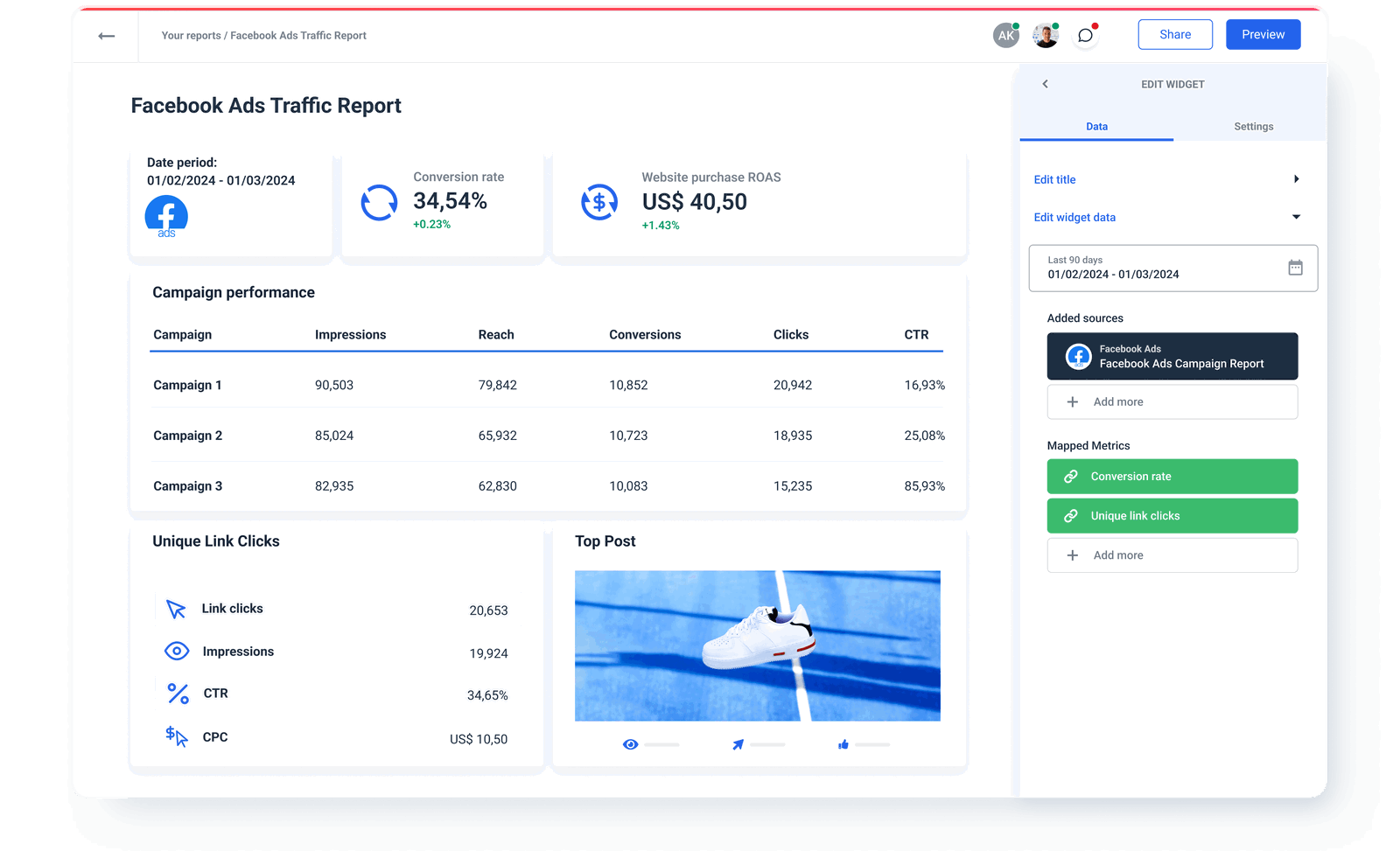Image resolution: width=1400 pixels, height=851 pixels.
Task: Select the Data tab
Action: coord(1095,126)
